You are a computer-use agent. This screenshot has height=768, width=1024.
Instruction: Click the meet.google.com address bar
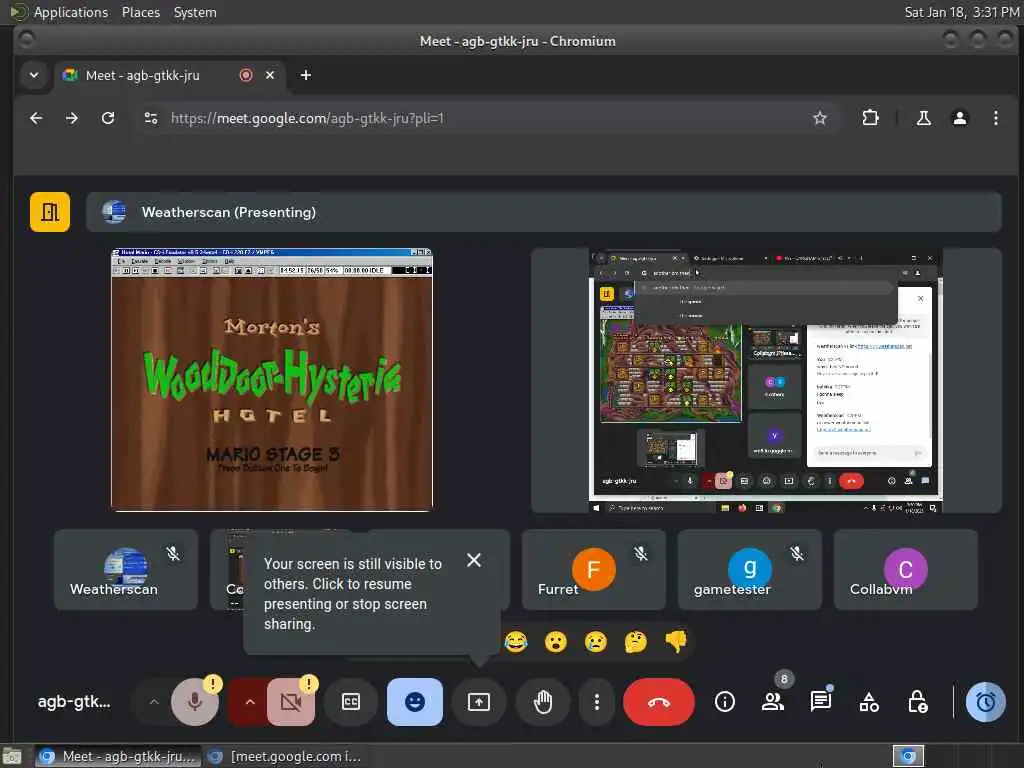pyautogui.click(x=487, y=118)
